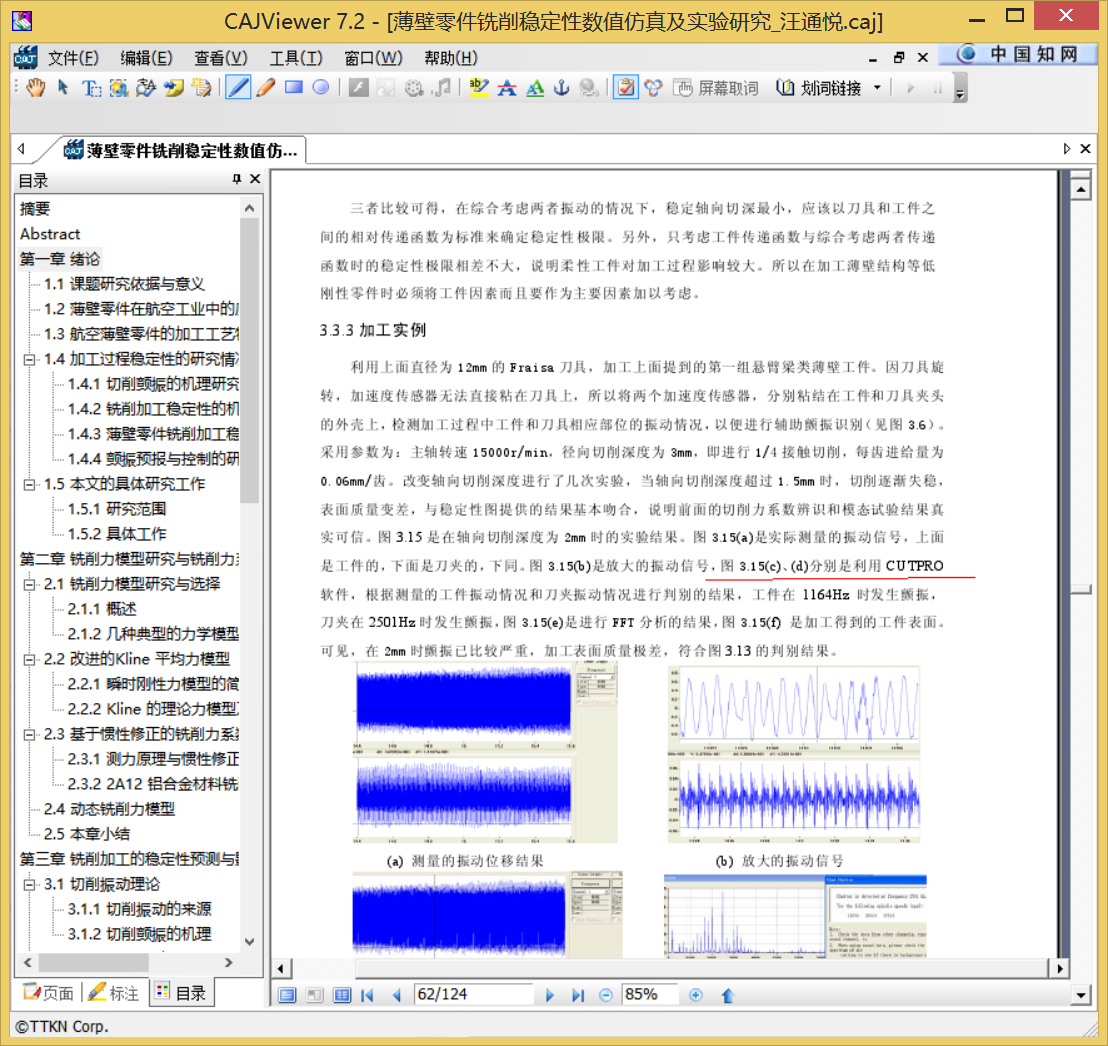The height and width of the screenshot is (1046, 1108).
Task: Switch to the 页面 tab
Action: pos(48,993)
